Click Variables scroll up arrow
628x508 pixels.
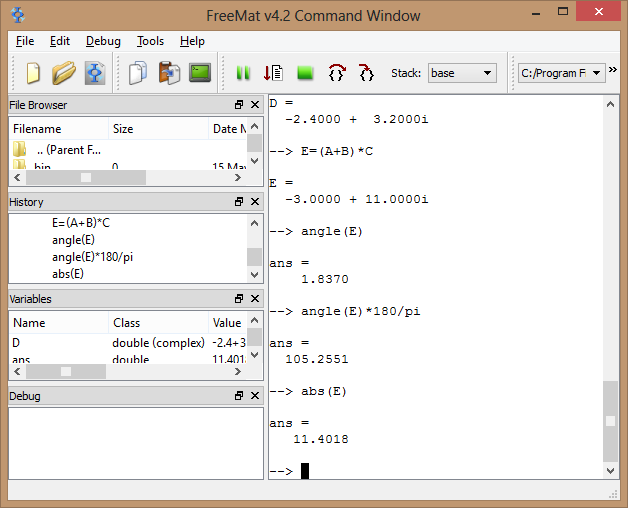click(x=254, y=320)
